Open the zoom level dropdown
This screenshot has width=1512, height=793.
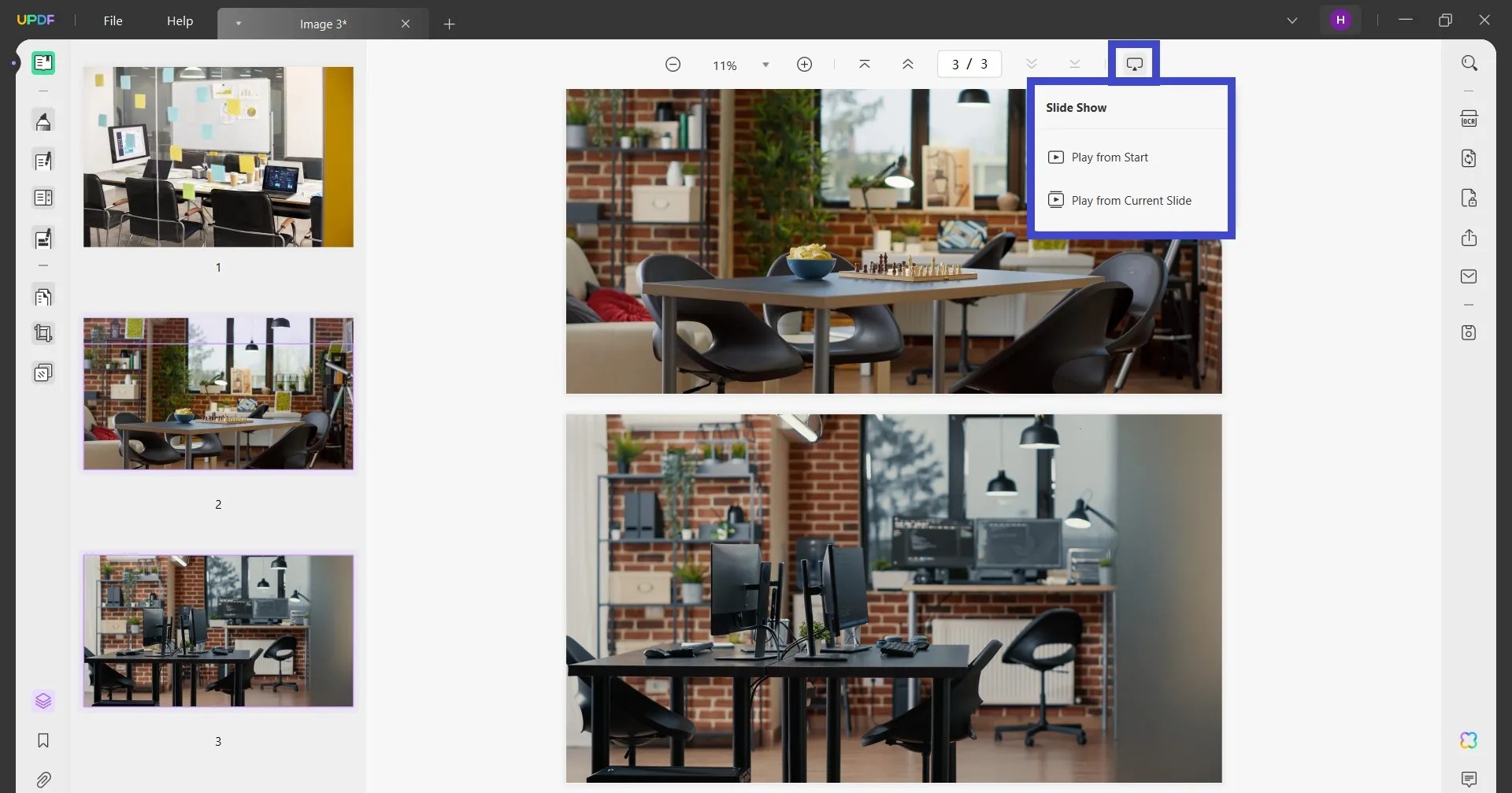(765, 65)
